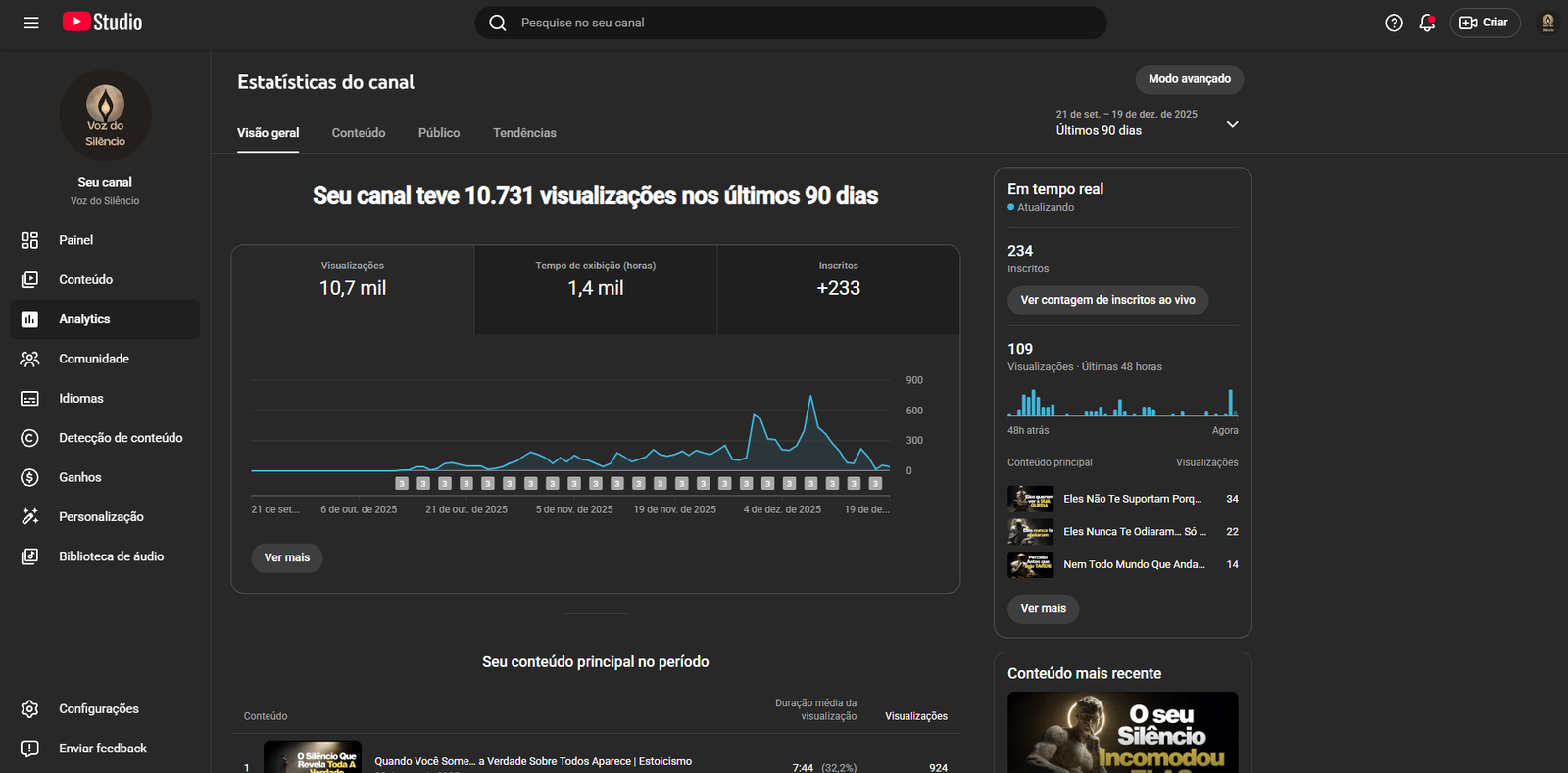1568x773 pixels.
Task: Click 'Quando Você Some… a Verdade' video title
Action: coord(533,761)
